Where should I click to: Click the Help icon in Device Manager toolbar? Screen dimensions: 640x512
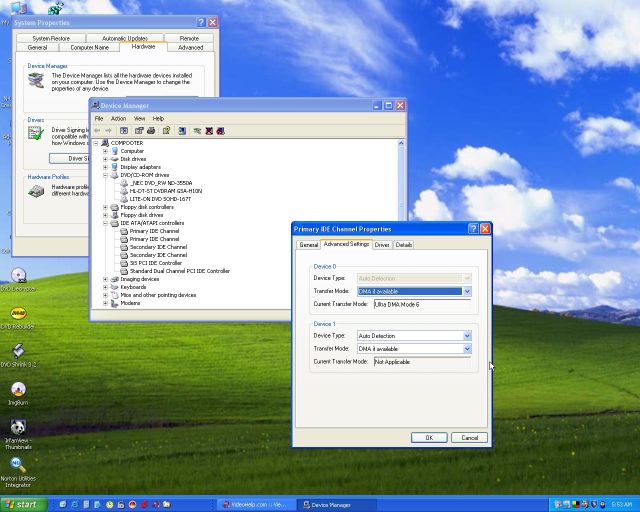point(166,131)
